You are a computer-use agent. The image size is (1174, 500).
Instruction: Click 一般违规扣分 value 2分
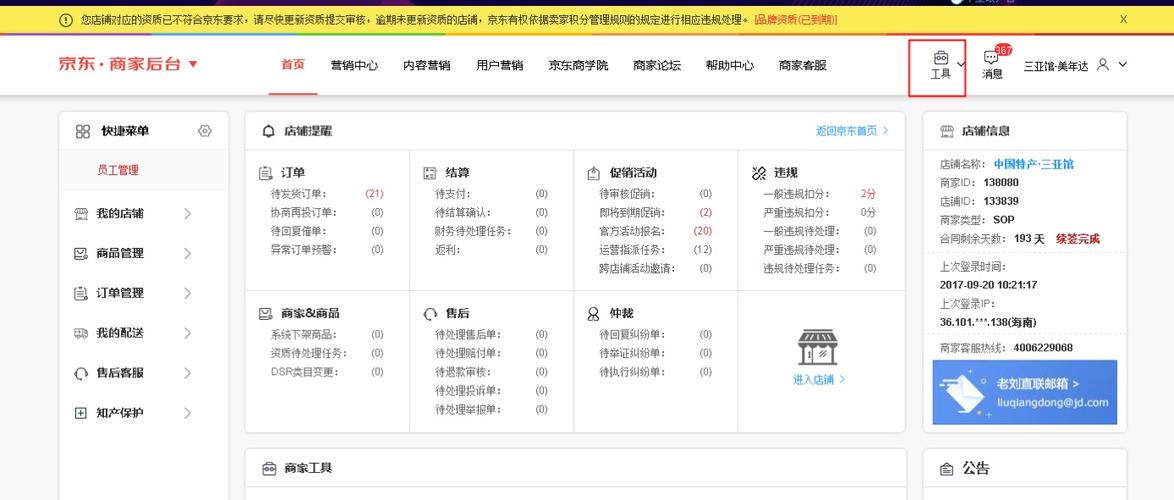(x=868, y=194)
